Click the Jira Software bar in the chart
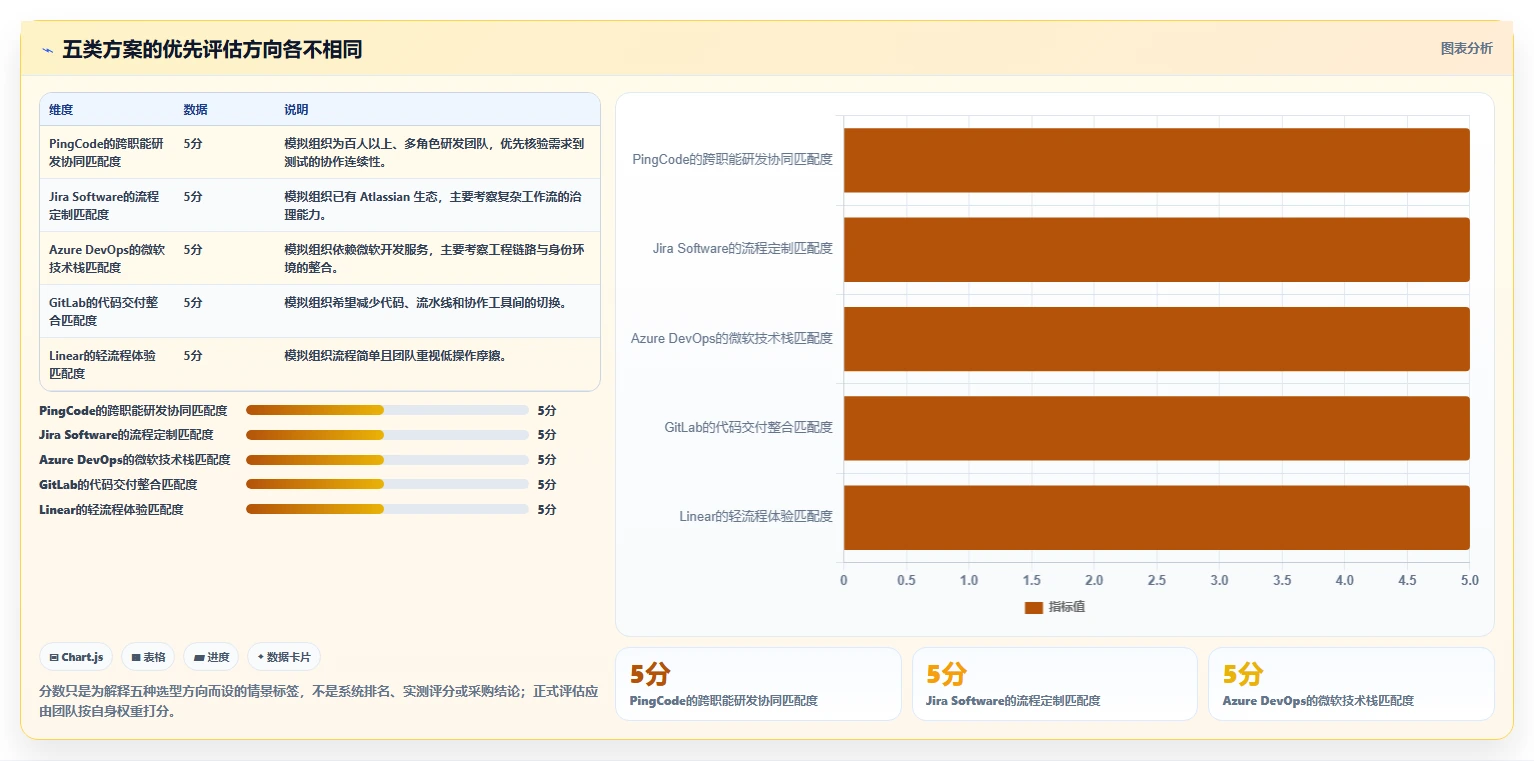Image resolution: width=1534 pixels, height=761 pixels. (1156, 249)
